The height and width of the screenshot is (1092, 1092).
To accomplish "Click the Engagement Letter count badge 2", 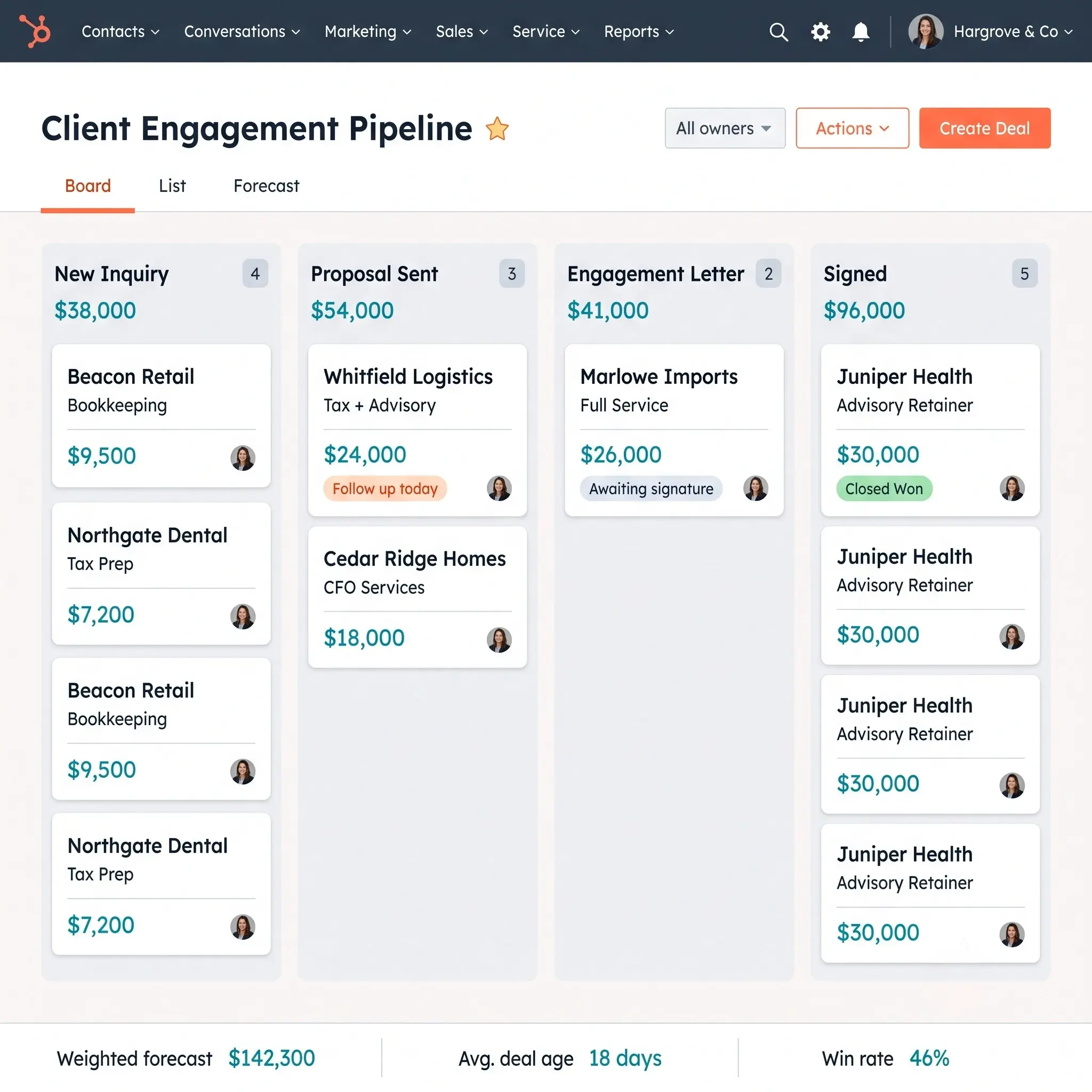I will pos(768,274).
